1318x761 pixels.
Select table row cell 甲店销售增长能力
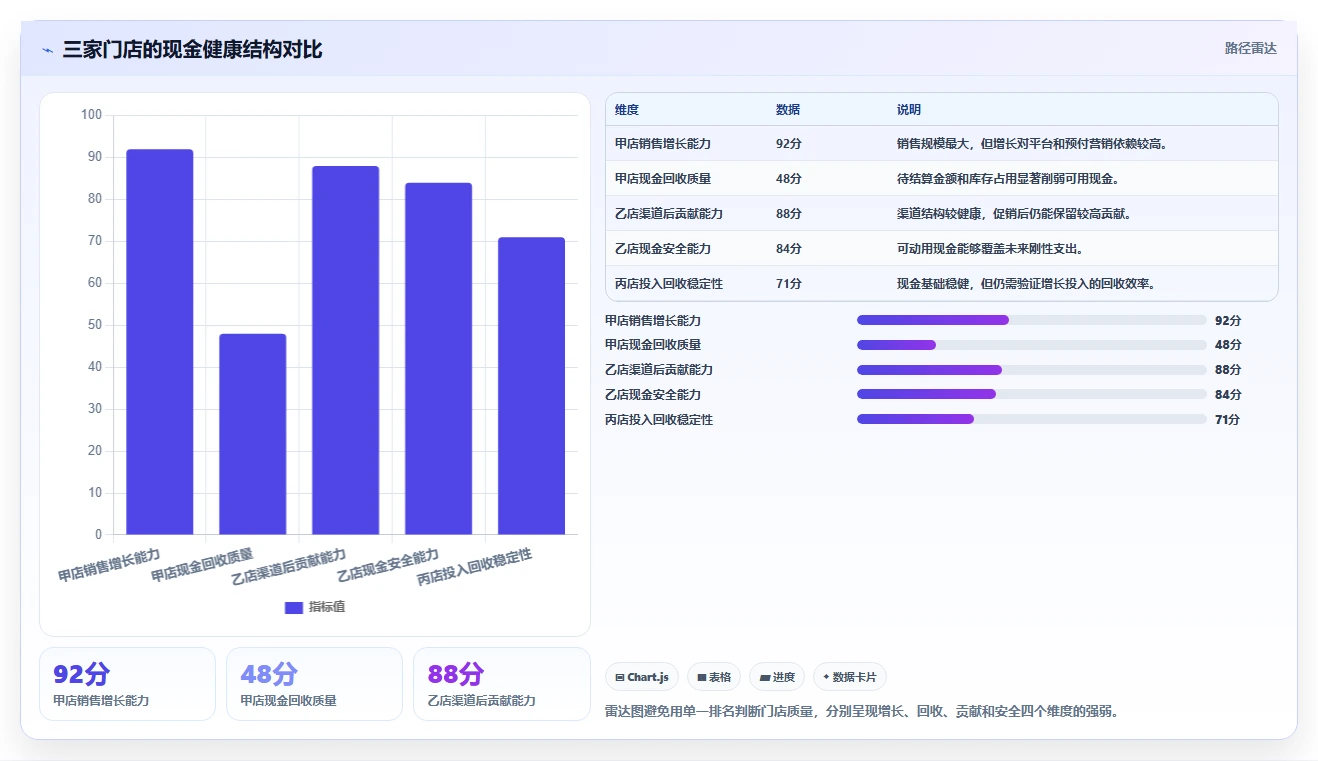pyautogui.click(x=663, y=144)
